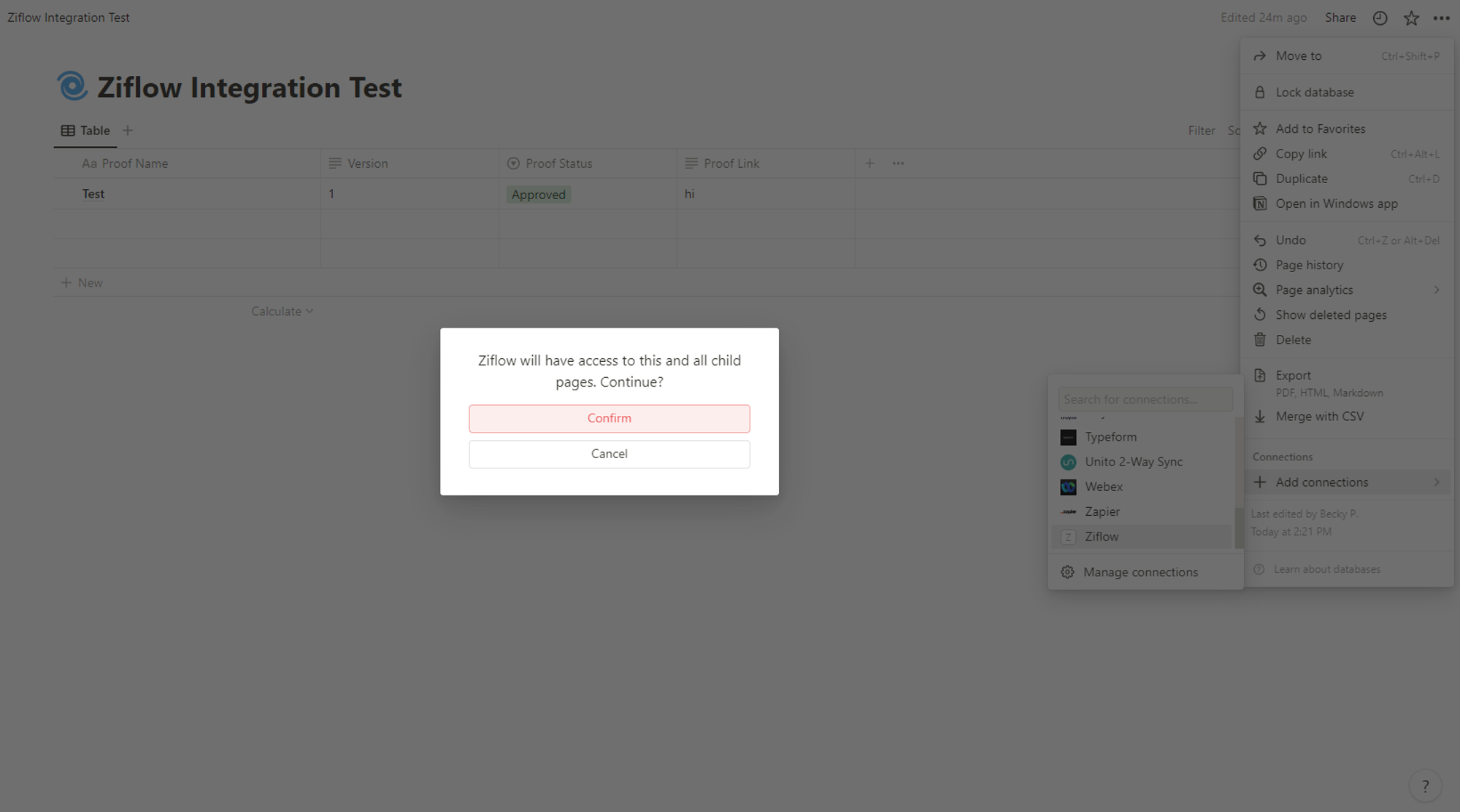Viewport: 1460px width, 812px height.
Task: Click the Ziflow Integration Test page title
Action: click(x=250, y=88)
